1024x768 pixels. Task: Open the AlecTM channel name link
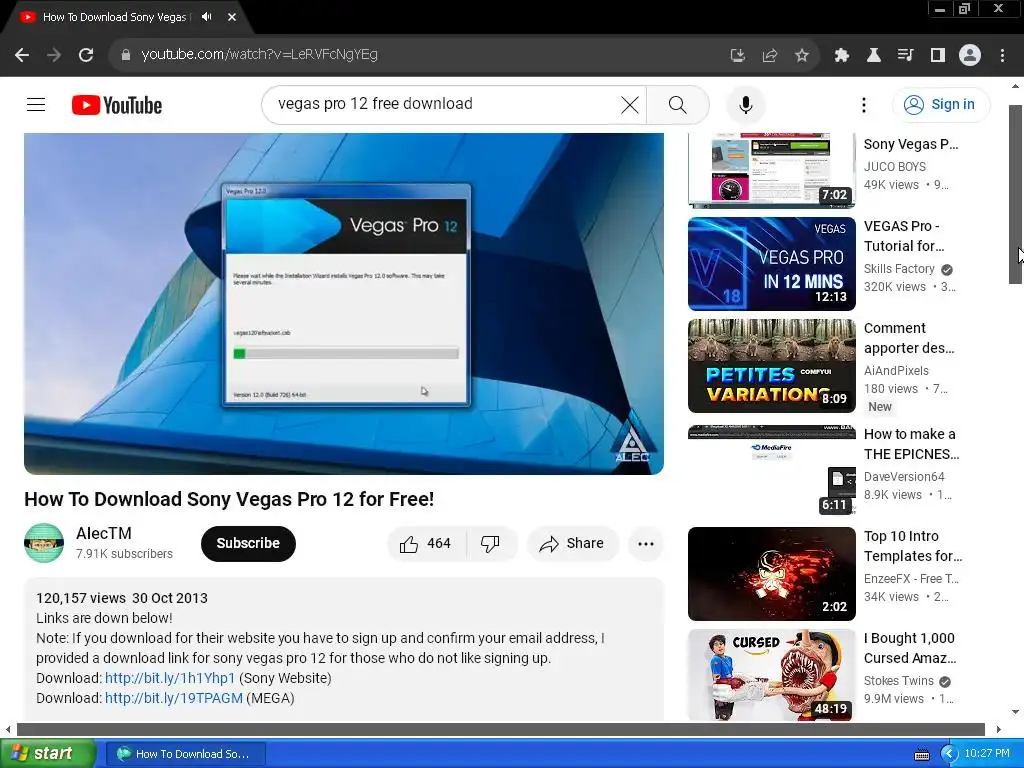104,534
